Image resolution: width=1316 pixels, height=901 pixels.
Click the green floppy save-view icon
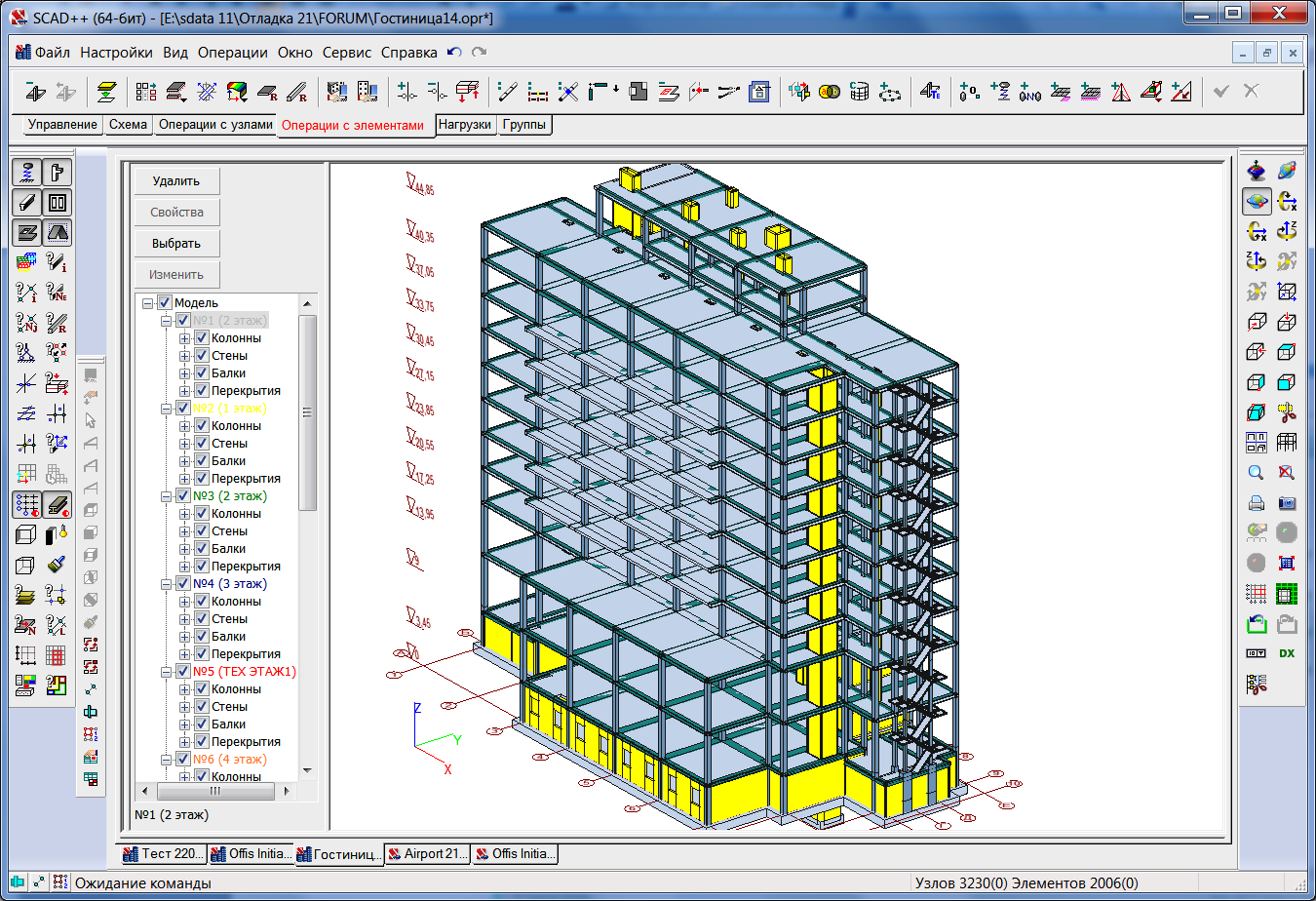click(1257, 624)
